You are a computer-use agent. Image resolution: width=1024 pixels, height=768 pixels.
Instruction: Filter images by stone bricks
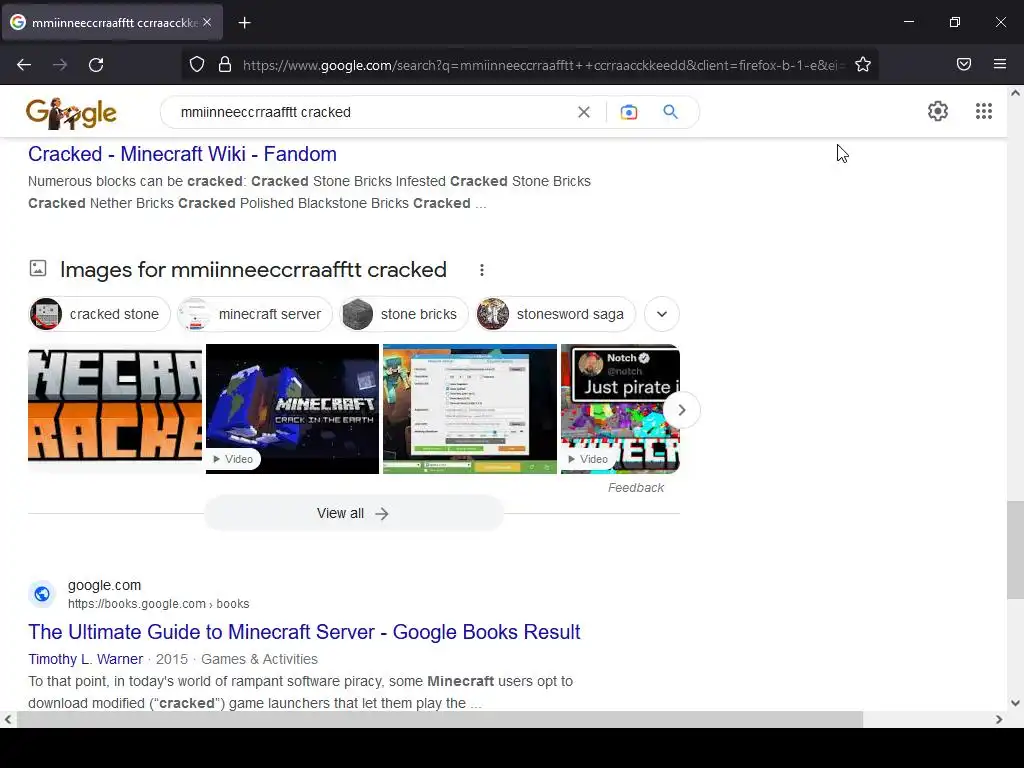404,314
